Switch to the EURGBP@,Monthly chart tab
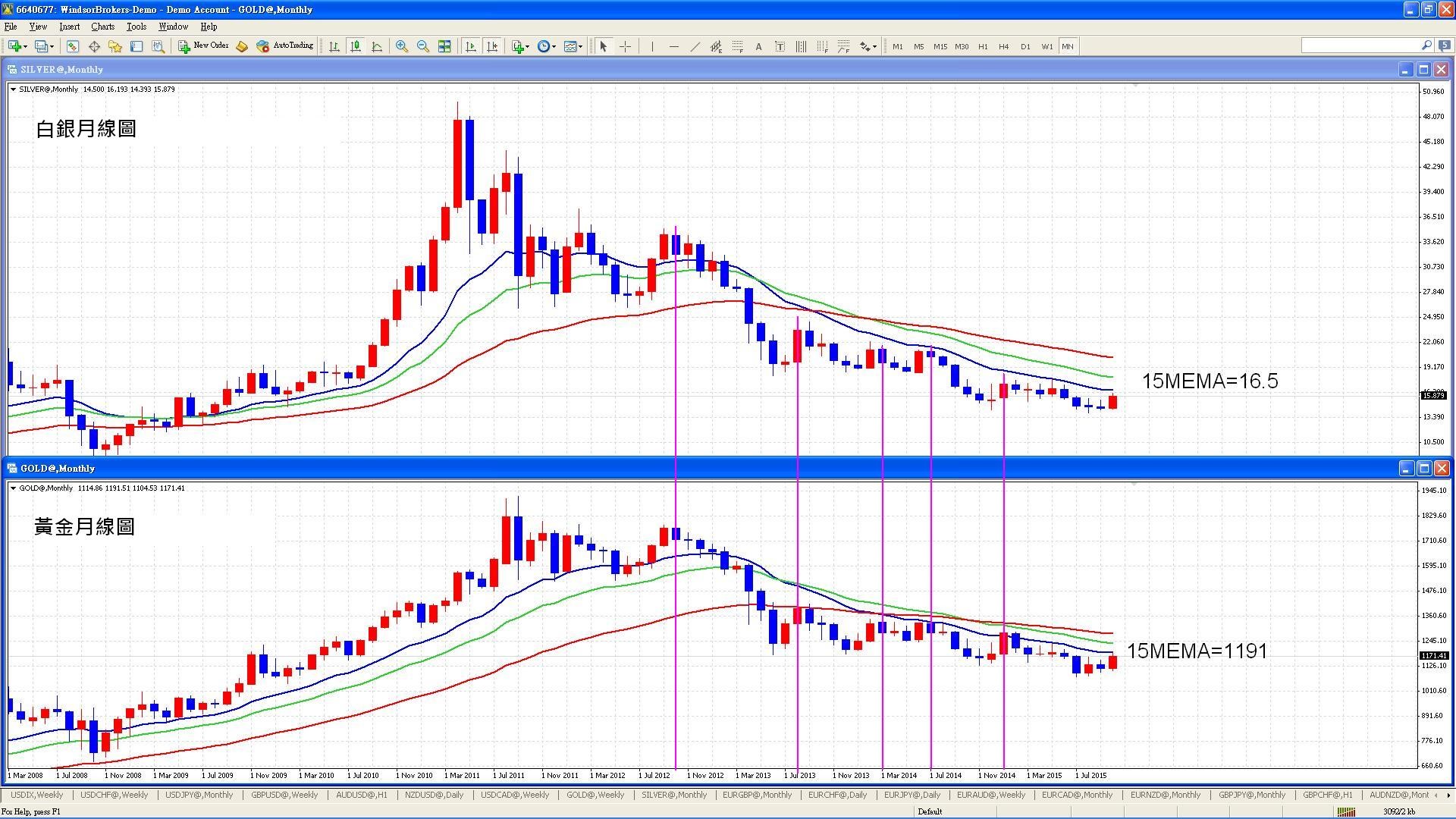This screenshot has height=819, width=1456. click(x=757, y=795)
